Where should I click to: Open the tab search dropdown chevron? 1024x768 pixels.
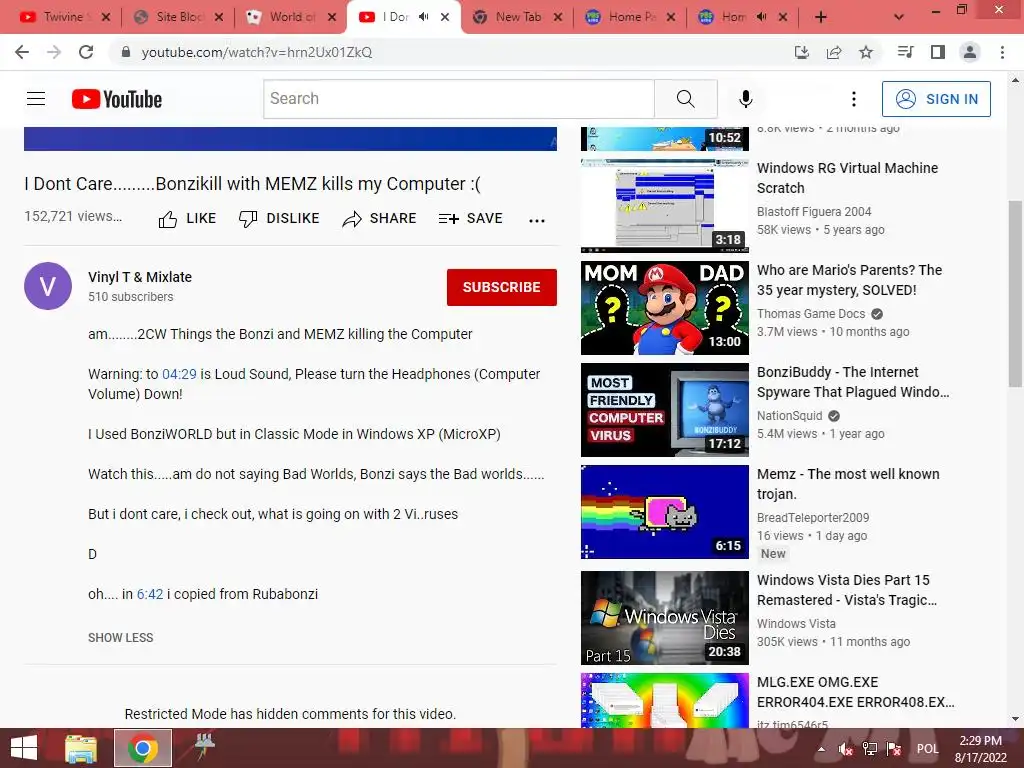899,17
